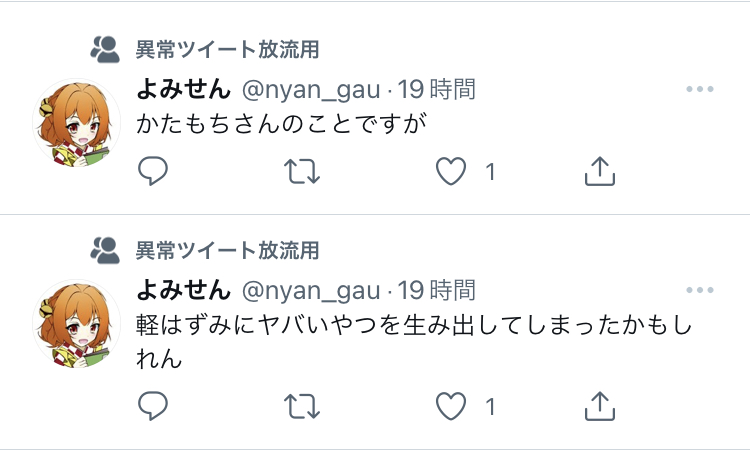Reply to the かたもちさんのことですが tweet
This screenshot has height=451, width=750.
coord(152,172)
